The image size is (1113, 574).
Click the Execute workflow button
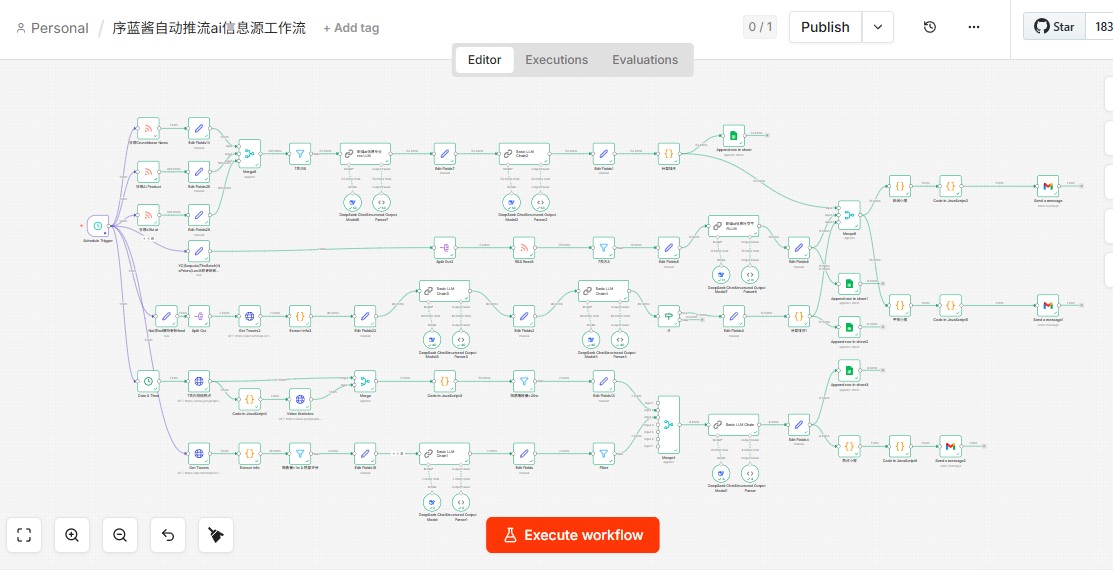[573, 535]
